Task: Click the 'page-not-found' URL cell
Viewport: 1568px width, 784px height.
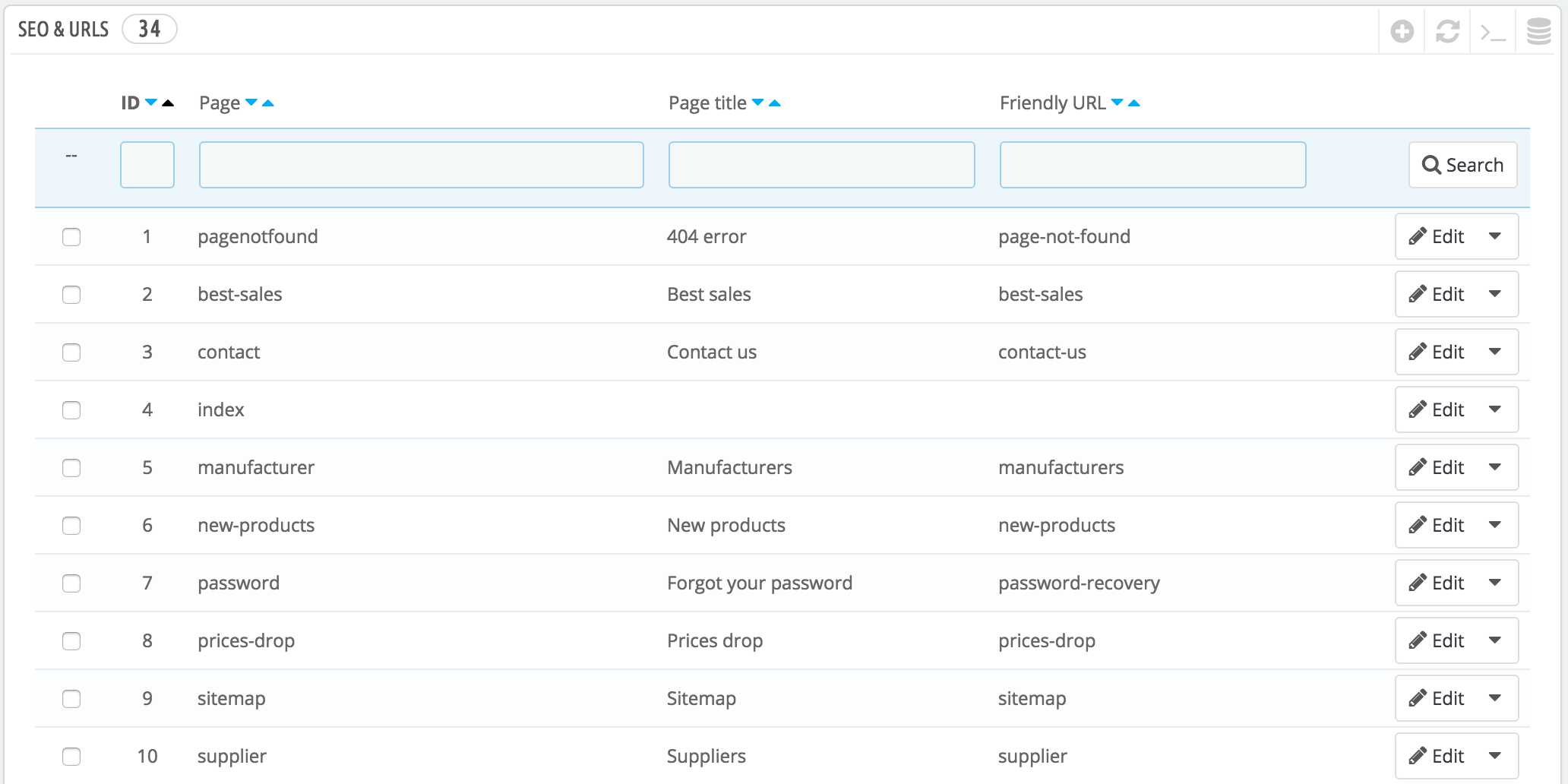Action: 1064,237
